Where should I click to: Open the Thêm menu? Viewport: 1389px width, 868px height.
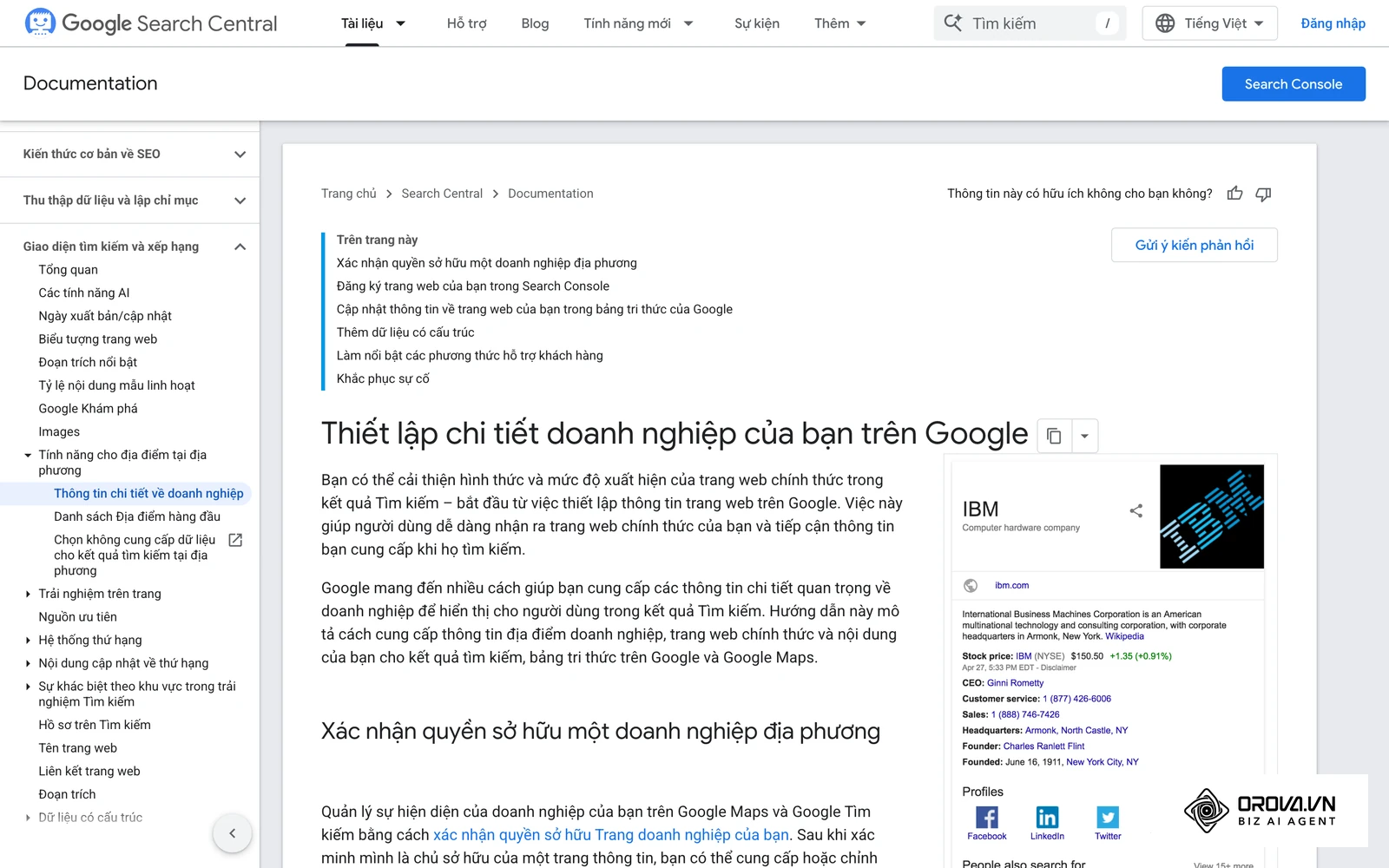click(x=840, y=23)
